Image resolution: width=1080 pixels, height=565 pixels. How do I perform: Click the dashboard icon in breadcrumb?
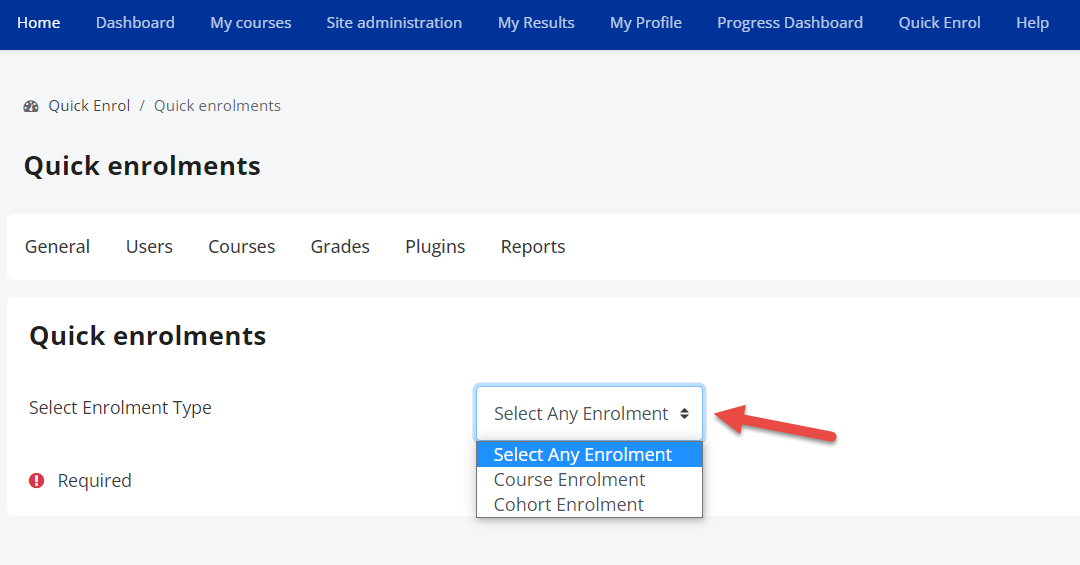[31, 106]
